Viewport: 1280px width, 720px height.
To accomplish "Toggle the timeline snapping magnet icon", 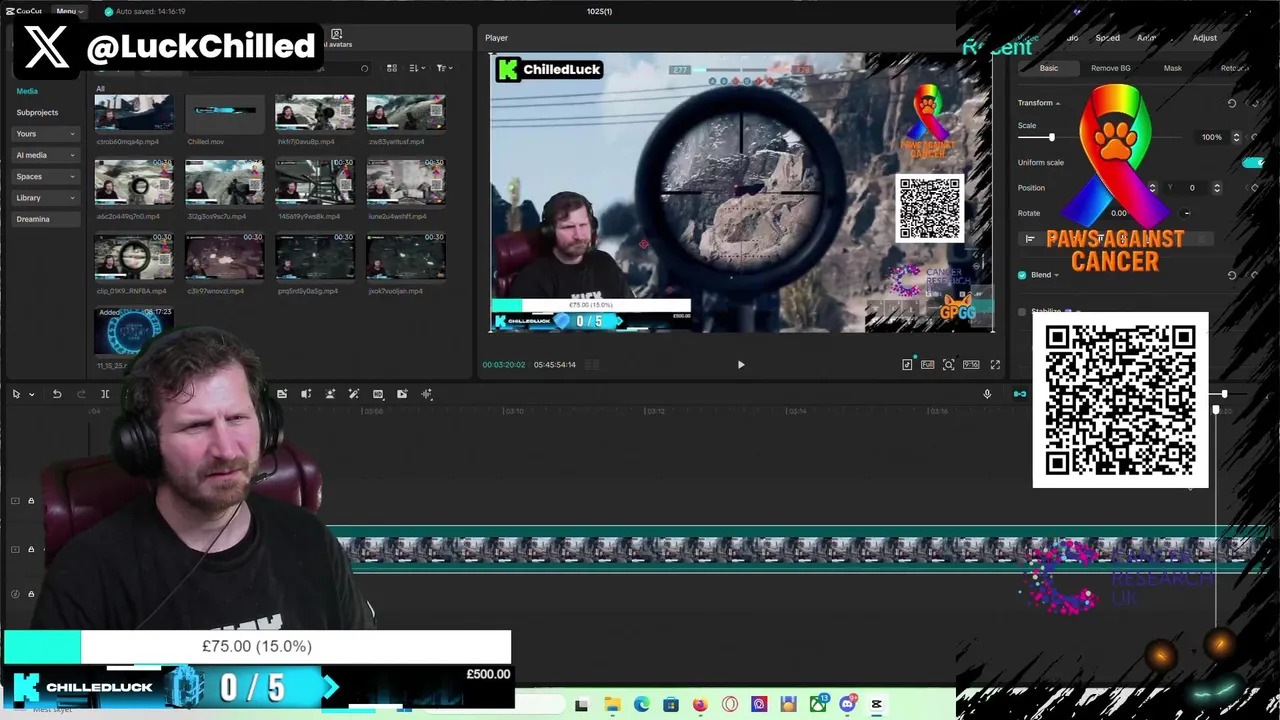I will coord(1019,394).
